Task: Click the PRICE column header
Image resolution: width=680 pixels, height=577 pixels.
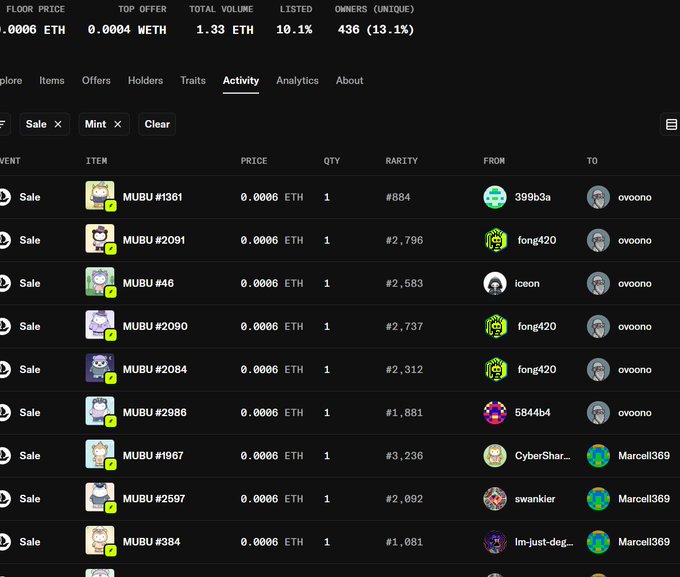Action: 254,161
